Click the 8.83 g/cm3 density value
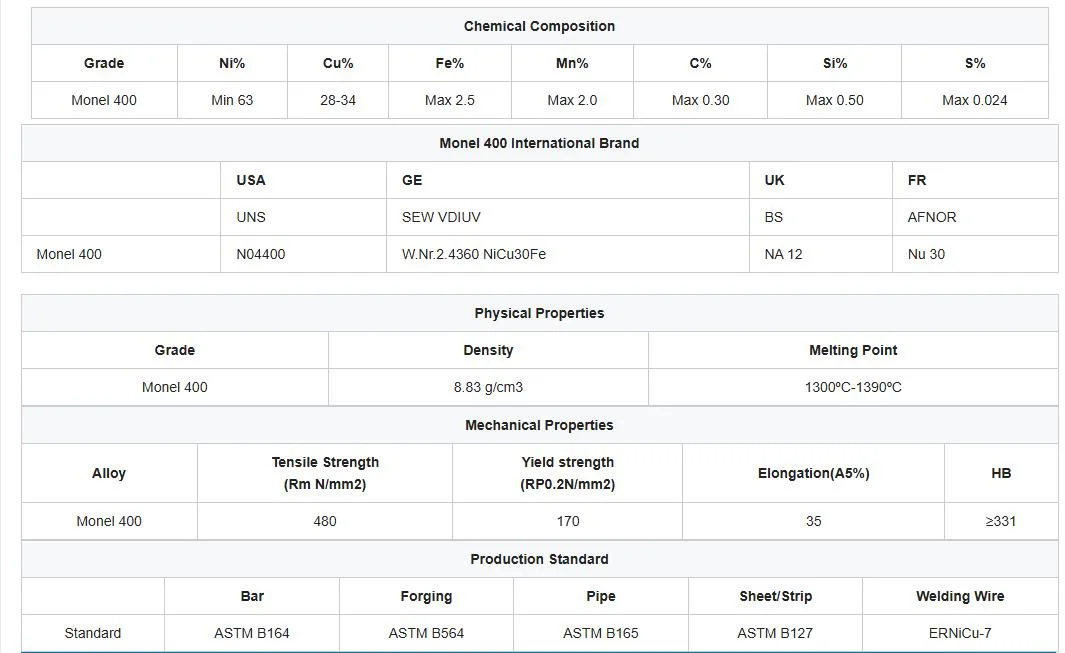 488,387
